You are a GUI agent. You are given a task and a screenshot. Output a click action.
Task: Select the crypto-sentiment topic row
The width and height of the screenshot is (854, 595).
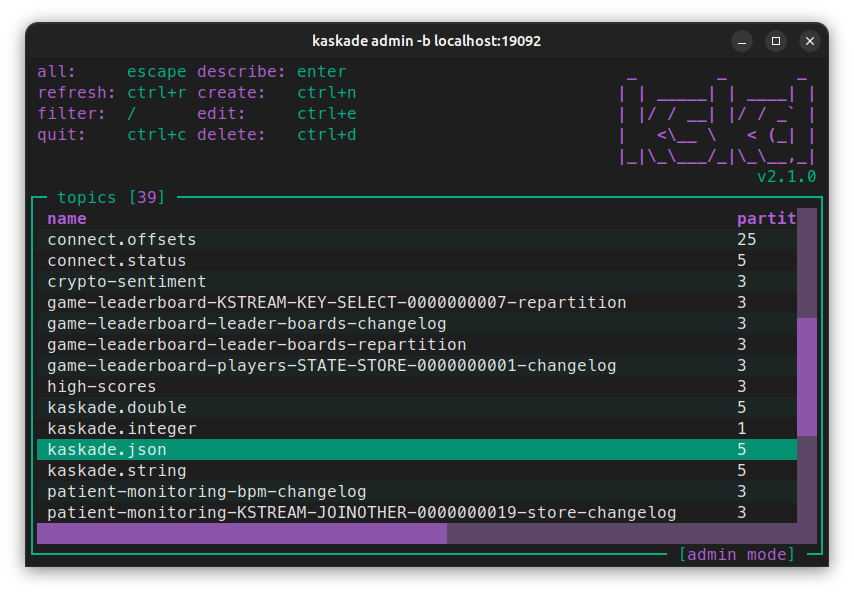pyautogui.click(x=417, y=282)
